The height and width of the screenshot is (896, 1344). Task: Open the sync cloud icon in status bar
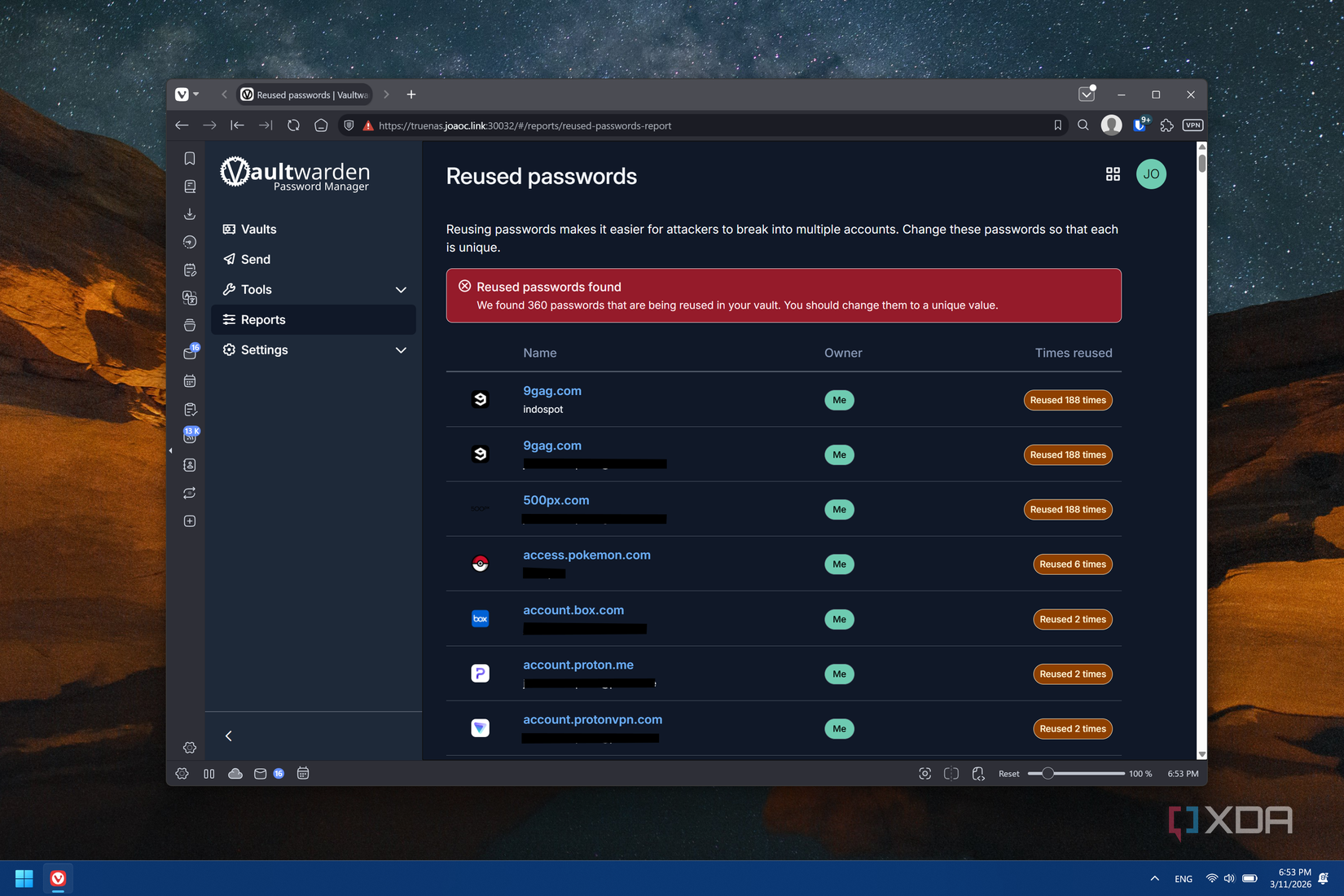pyautogui.click(x=235, y=774)
